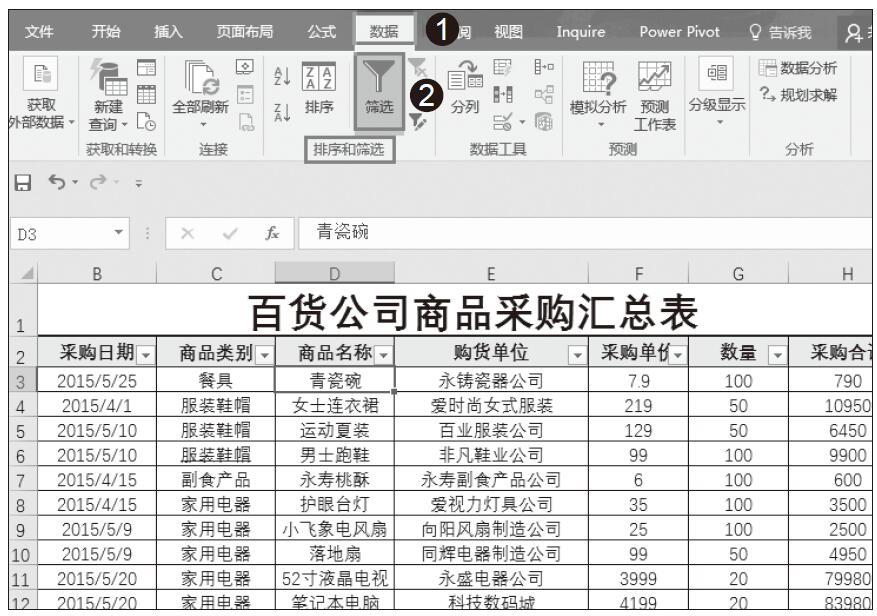Open the 购货单位 column filter arrow
Screen dimensions: 877x616
coord(576,353)
